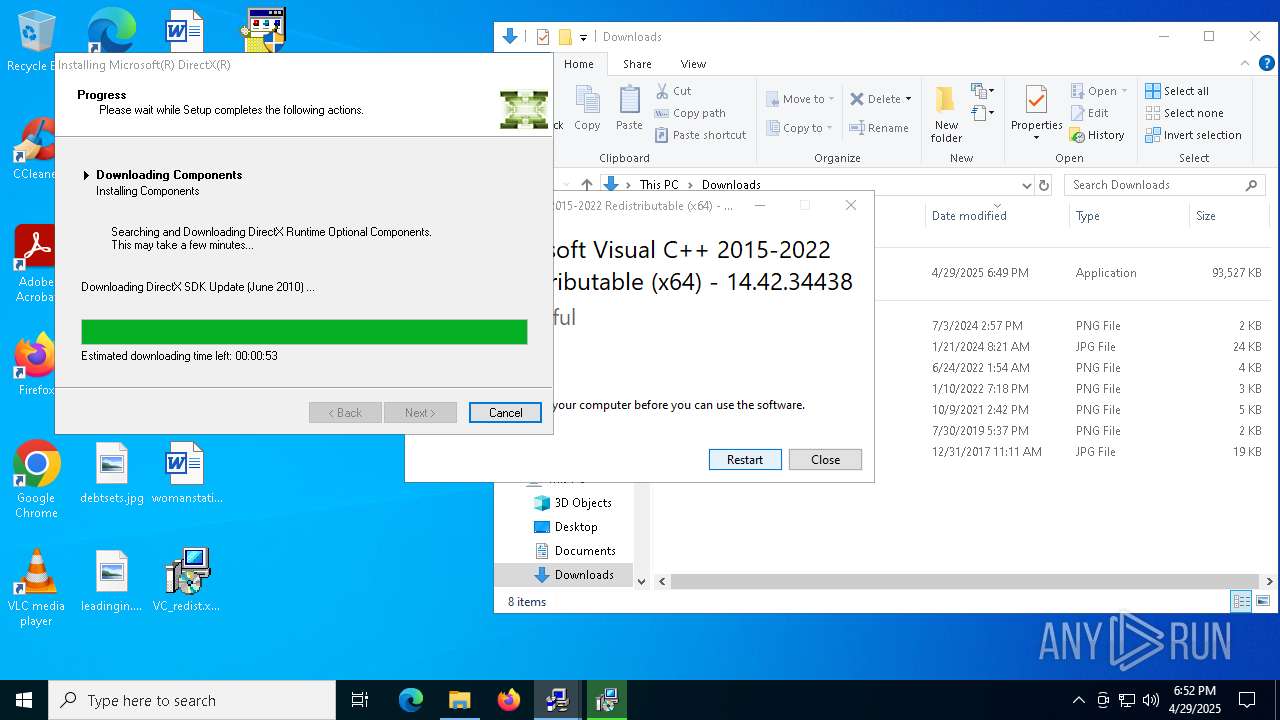
Task: Click Copy path in the Clipboard group
Action: pos(690,113)
